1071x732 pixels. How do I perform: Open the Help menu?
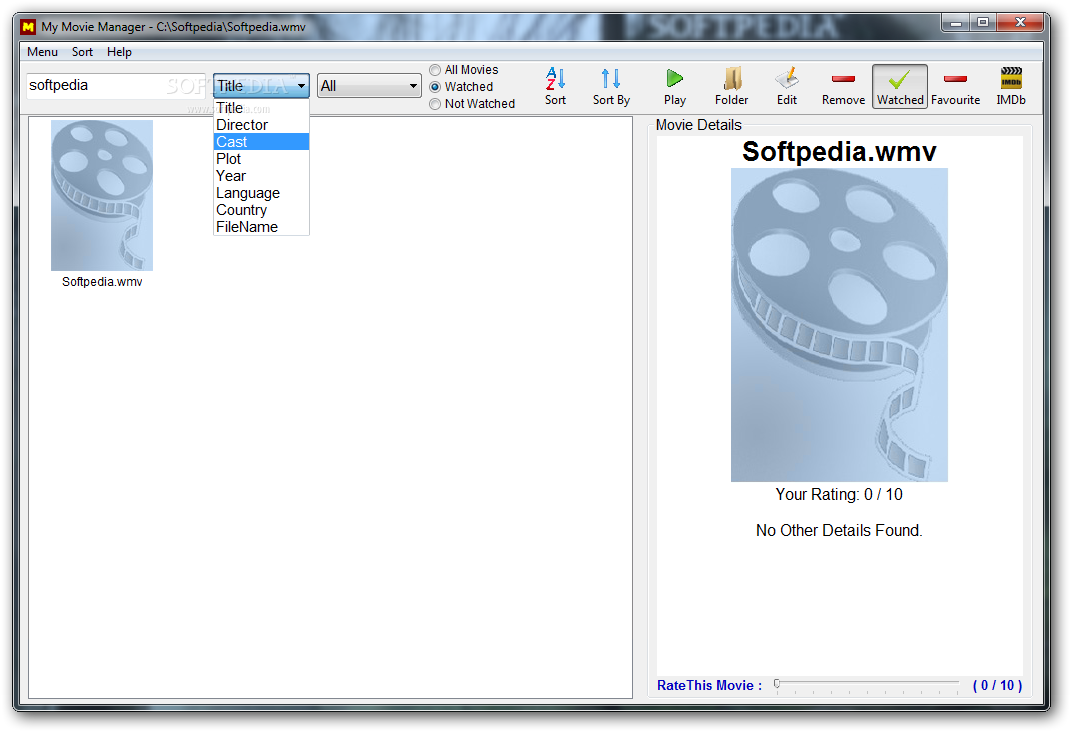click(x=119, y=52)
